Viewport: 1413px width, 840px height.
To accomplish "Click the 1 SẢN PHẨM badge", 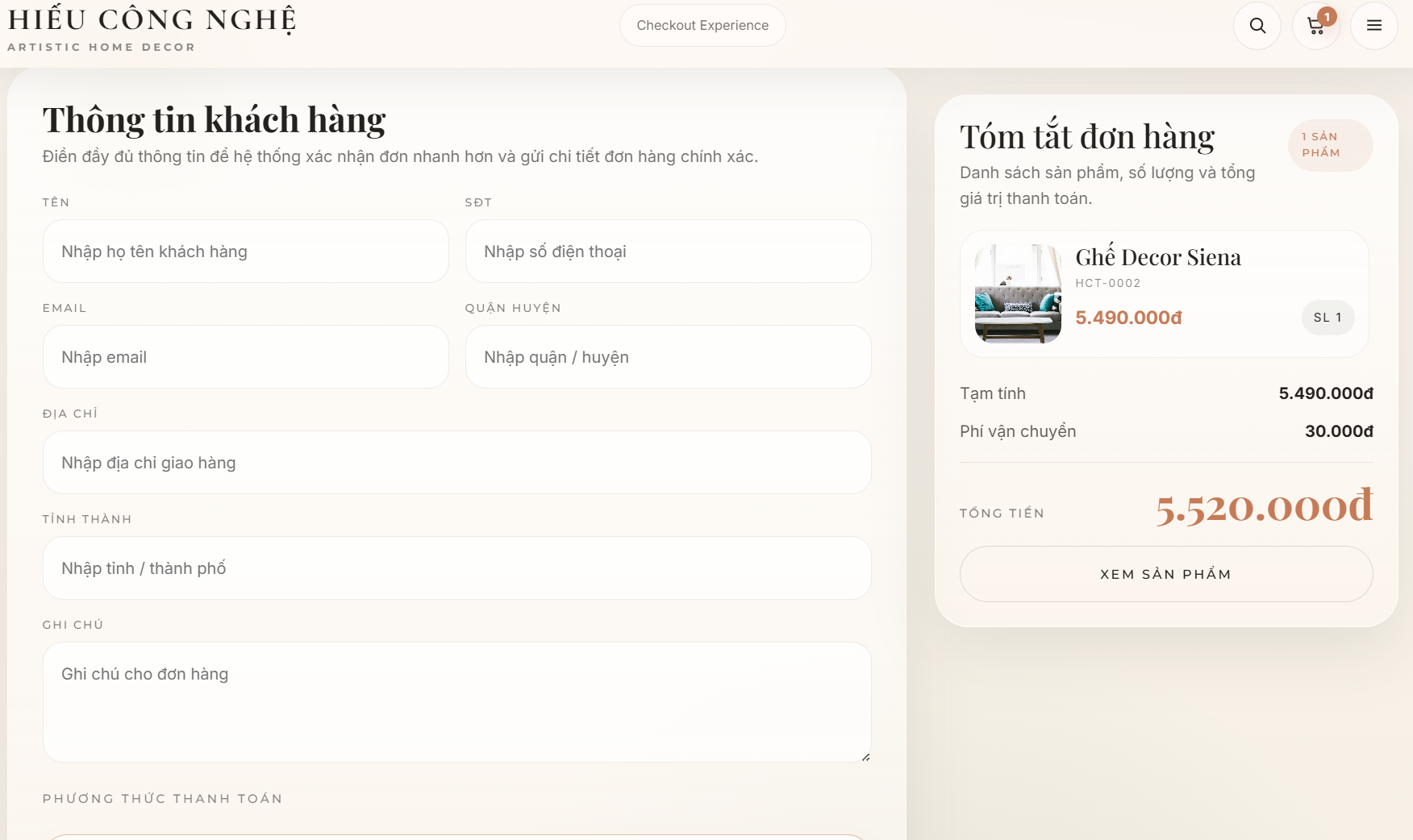I will (x=1330, y=145).
